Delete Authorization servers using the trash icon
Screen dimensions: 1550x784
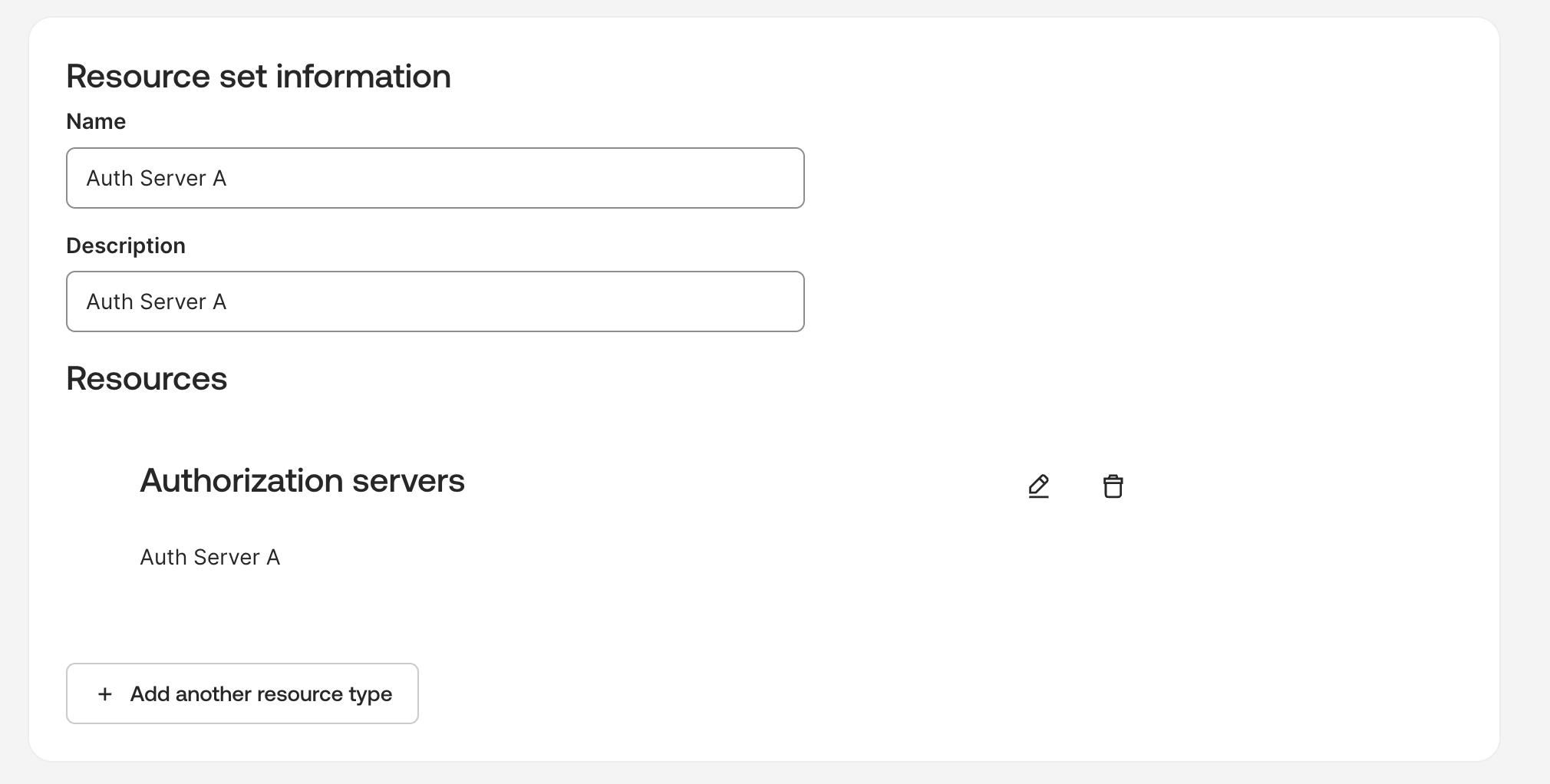point(1113,486)
